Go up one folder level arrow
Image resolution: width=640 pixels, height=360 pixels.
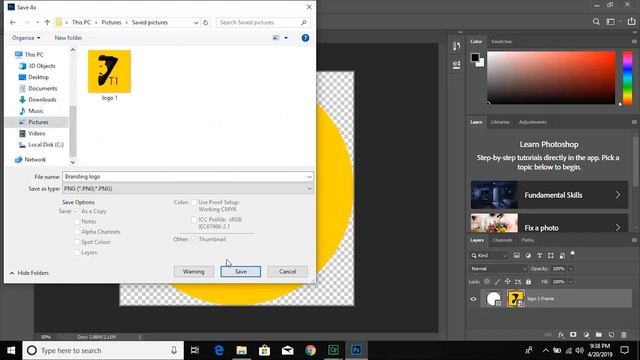tap(47, 22)
